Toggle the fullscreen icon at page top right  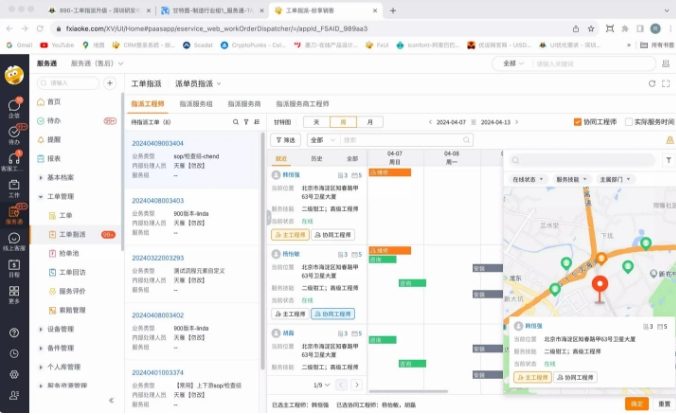pos(666,84)
